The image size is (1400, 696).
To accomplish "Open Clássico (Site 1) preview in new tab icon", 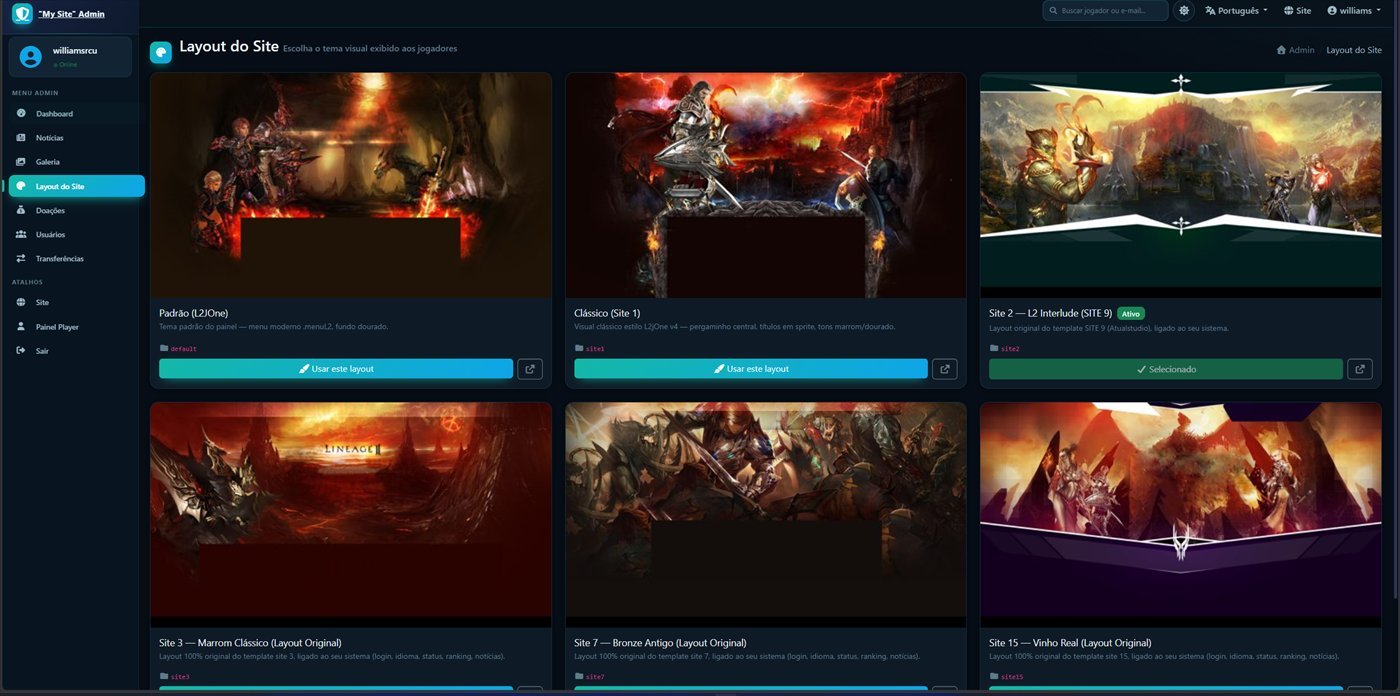I will [945, 369].
